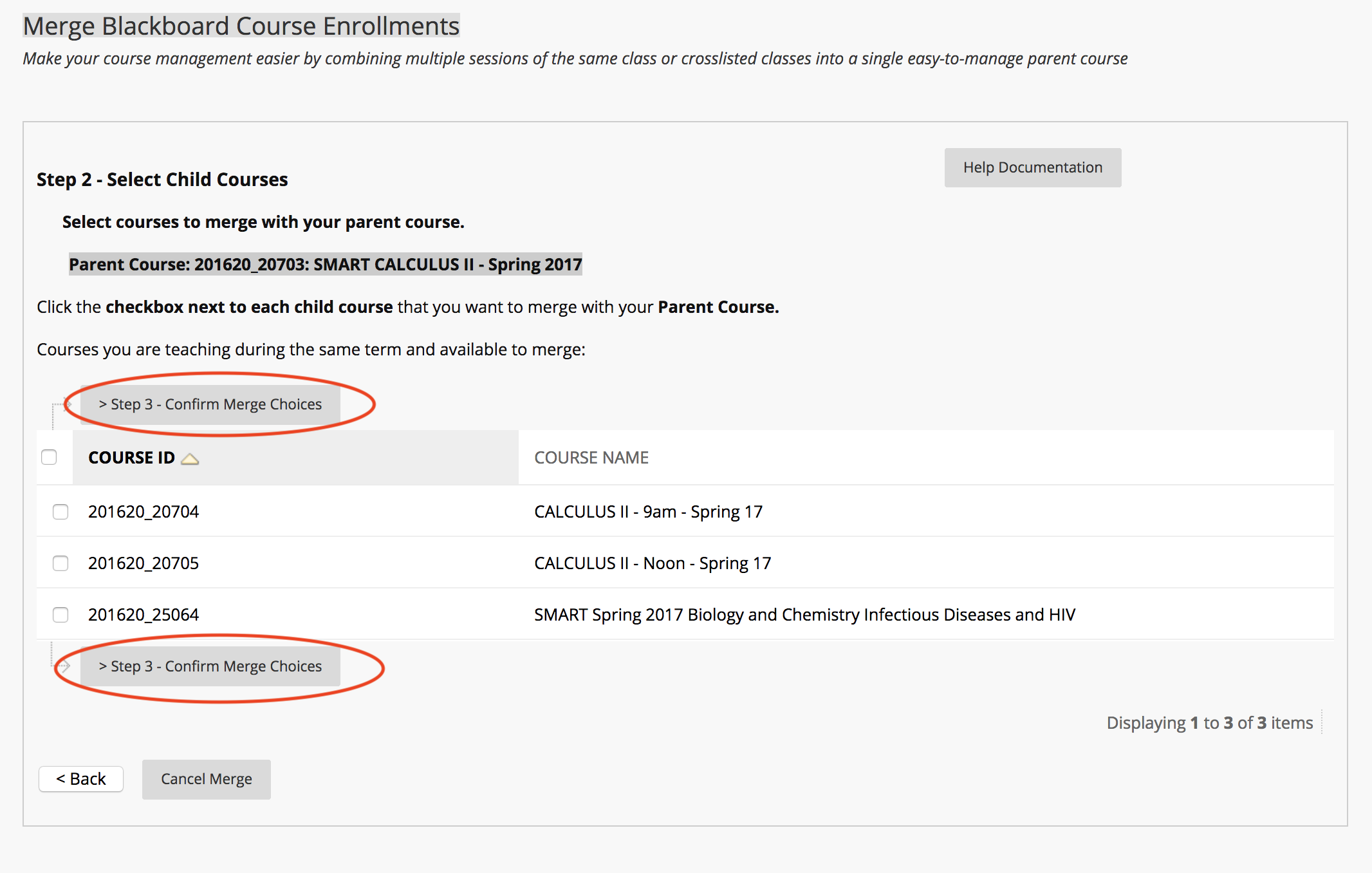The width and height of the screenshot is (1372, 873).
Task: Click the SMART Spring 2017 Biology and Chemistry course name
Action: coord(804,615)
